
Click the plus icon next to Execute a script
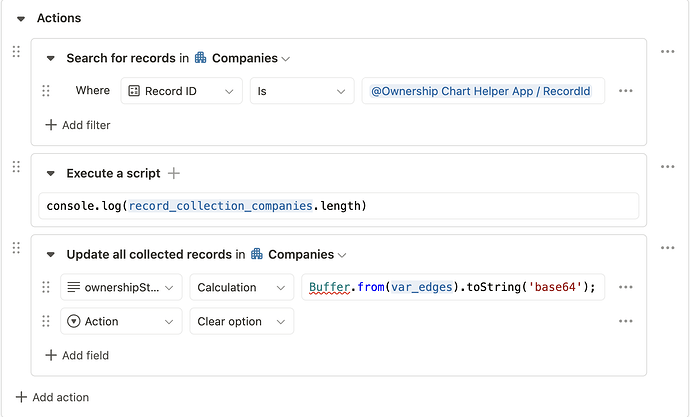coord(174,173)
